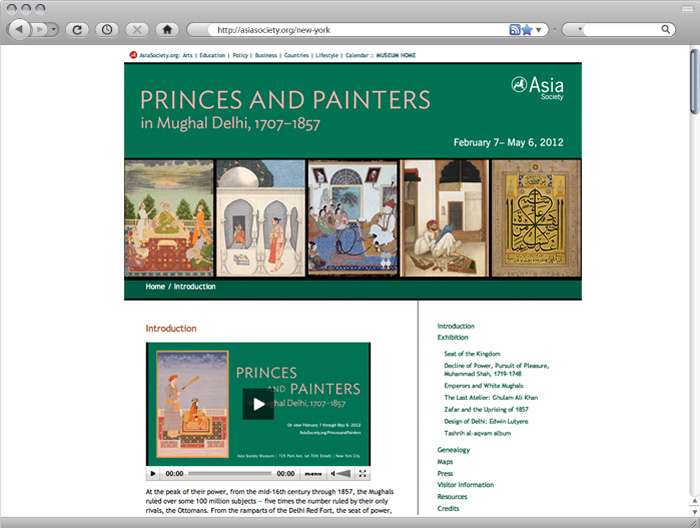The height and width of the screenshot is (528, 700).
Task: Open sidebar Exhibition link
Action: click(453, 337)
